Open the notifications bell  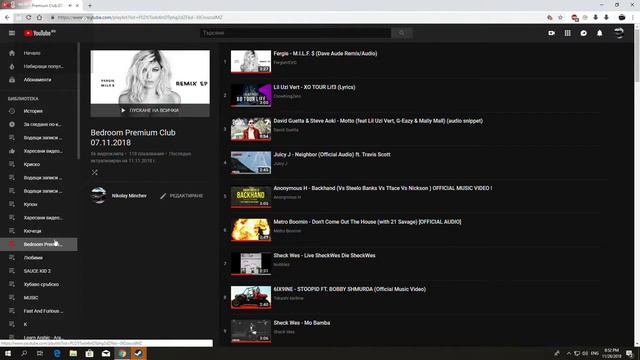click(x=600, y=33)
